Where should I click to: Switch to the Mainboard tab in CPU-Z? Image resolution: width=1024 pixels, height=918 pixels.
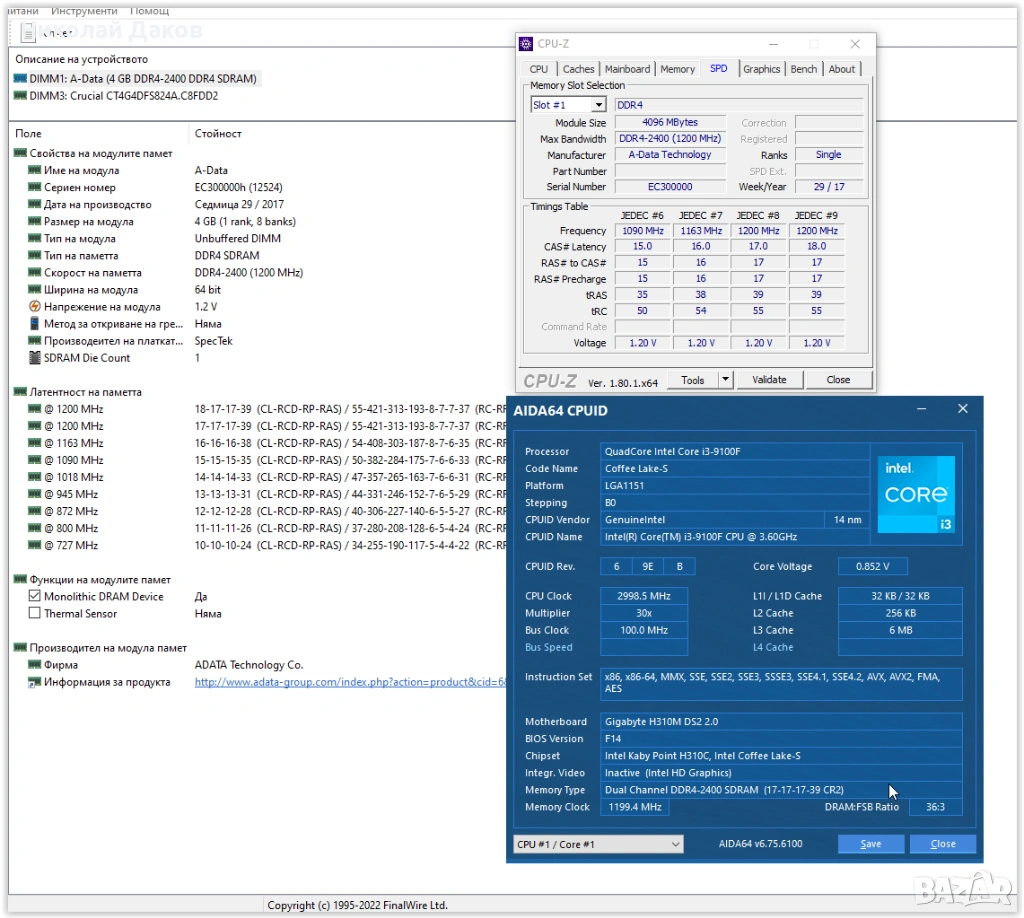[627, 69]
